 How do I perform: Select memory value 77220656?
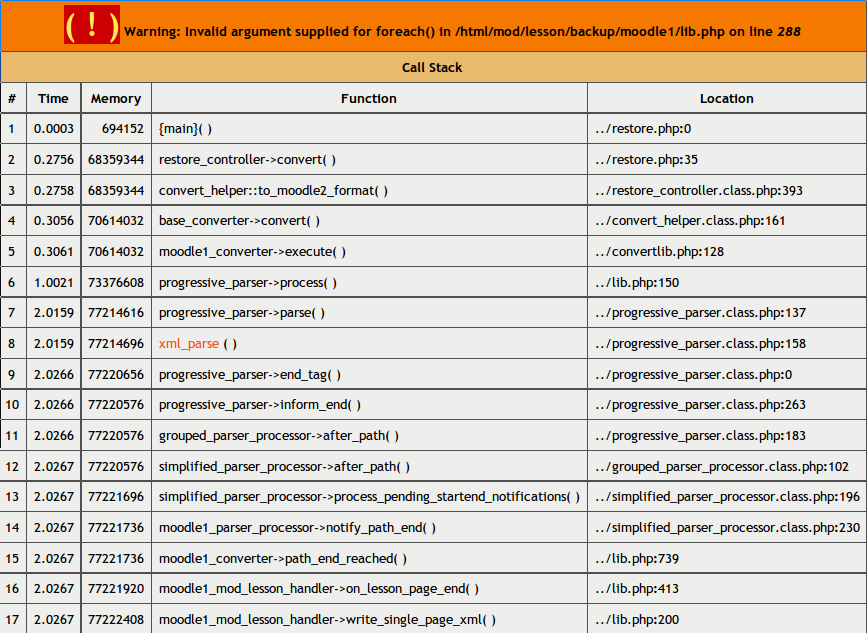[116, 375]
